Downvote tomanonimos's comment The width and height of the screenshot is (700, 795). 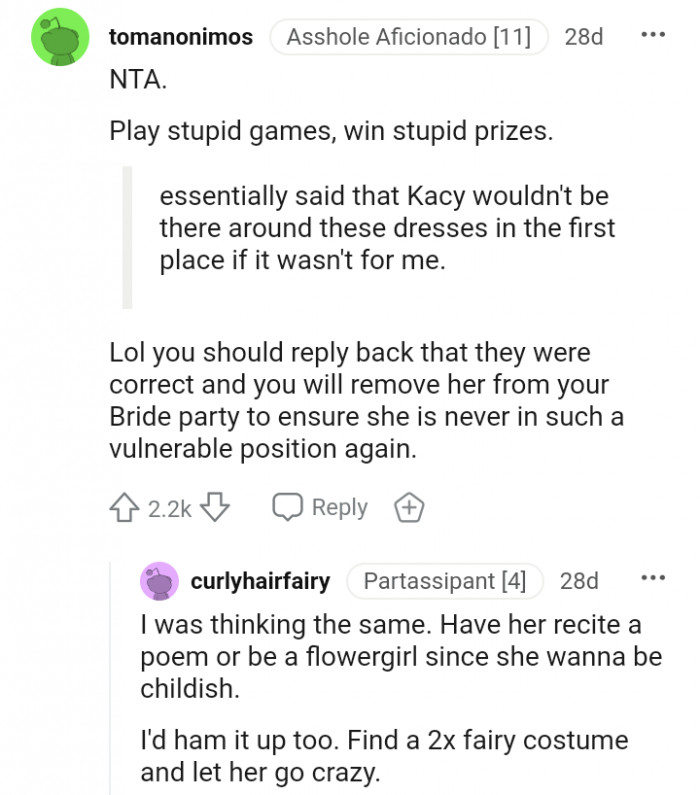click(215, 508)
